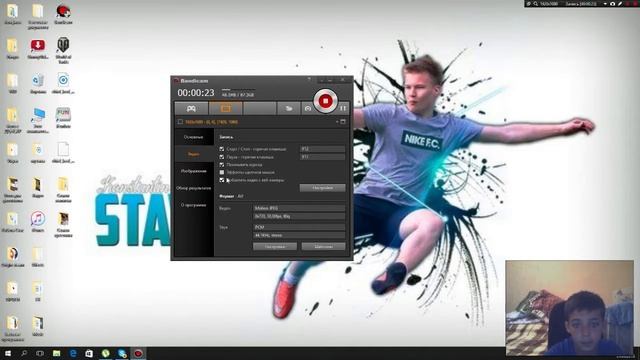
Task: Click the camera icon in top recording bar
Action: (612, 4)
